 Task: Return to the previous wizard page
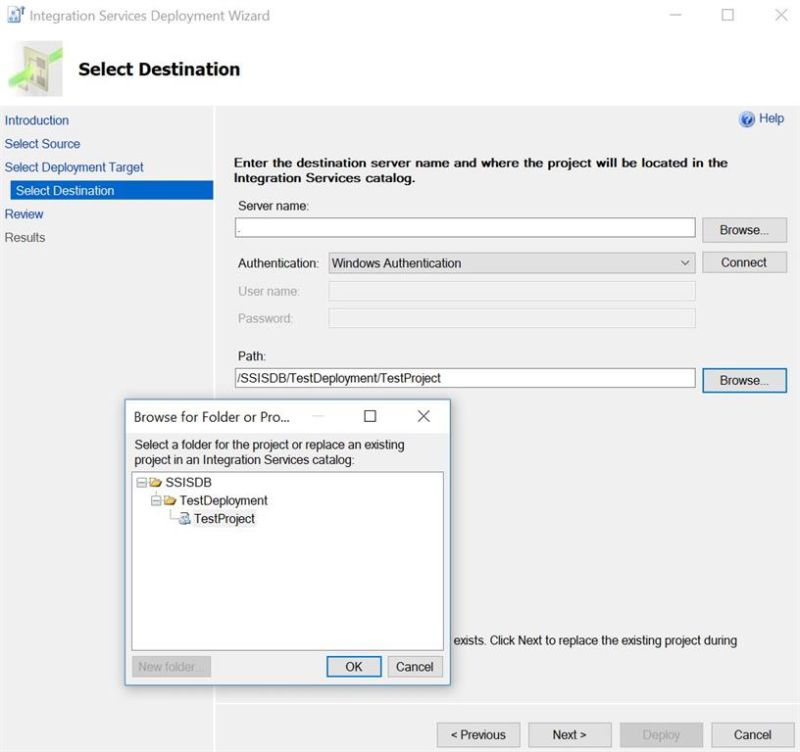[479, 734]
